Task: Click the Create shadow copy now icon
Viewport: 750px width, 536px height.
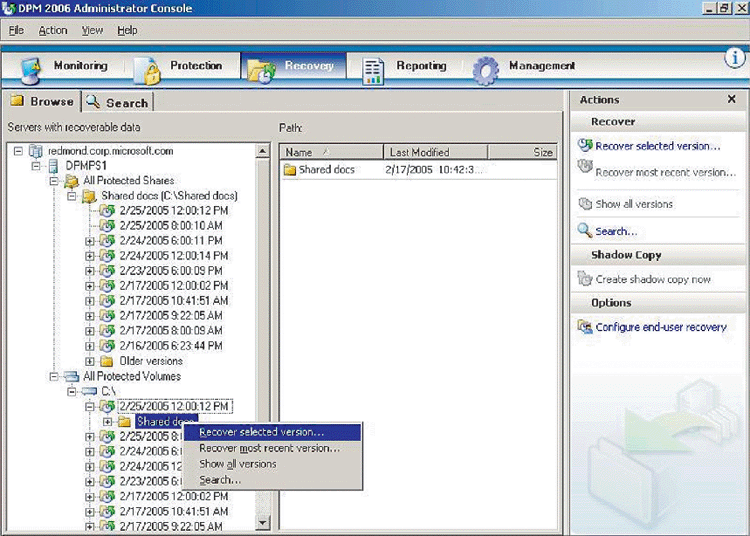Action: click(x=585, y=278)
